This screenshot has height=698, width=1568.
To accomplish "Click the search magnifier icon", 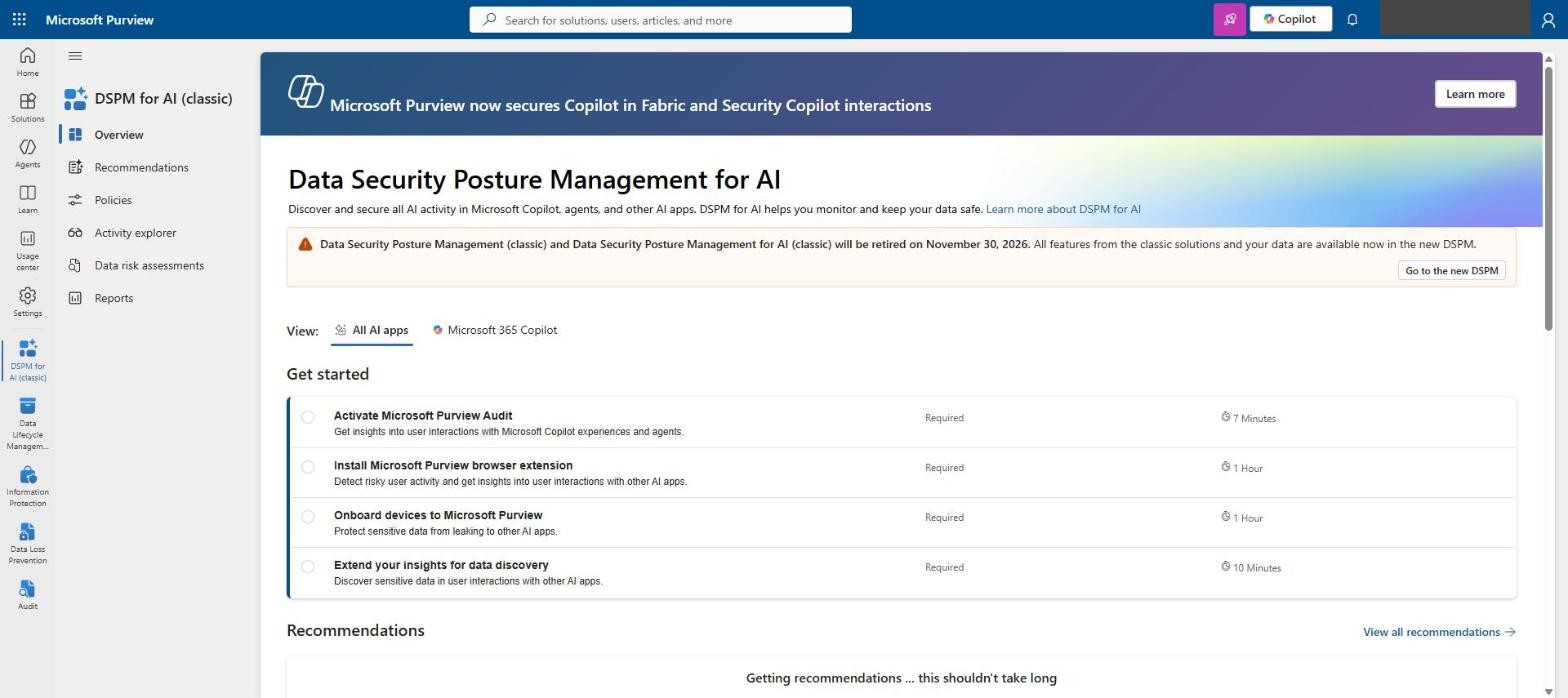I will coord(489,19).
